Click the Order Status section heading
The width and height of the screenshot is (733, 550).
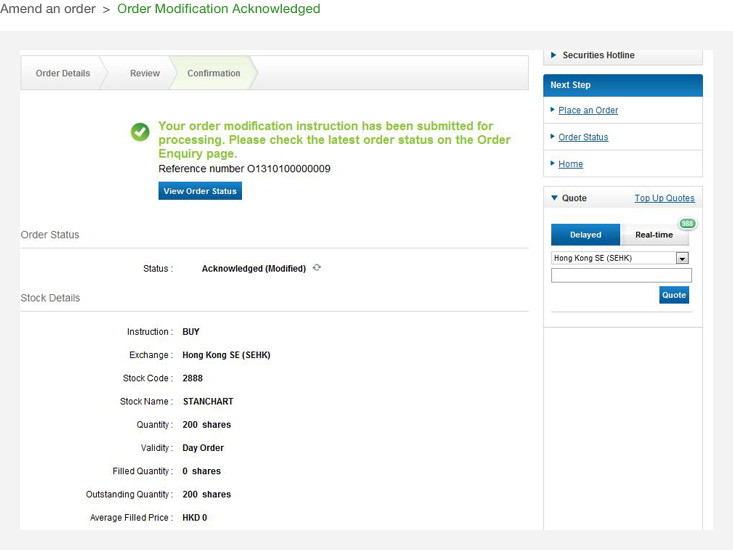click(x=50, y=235)
